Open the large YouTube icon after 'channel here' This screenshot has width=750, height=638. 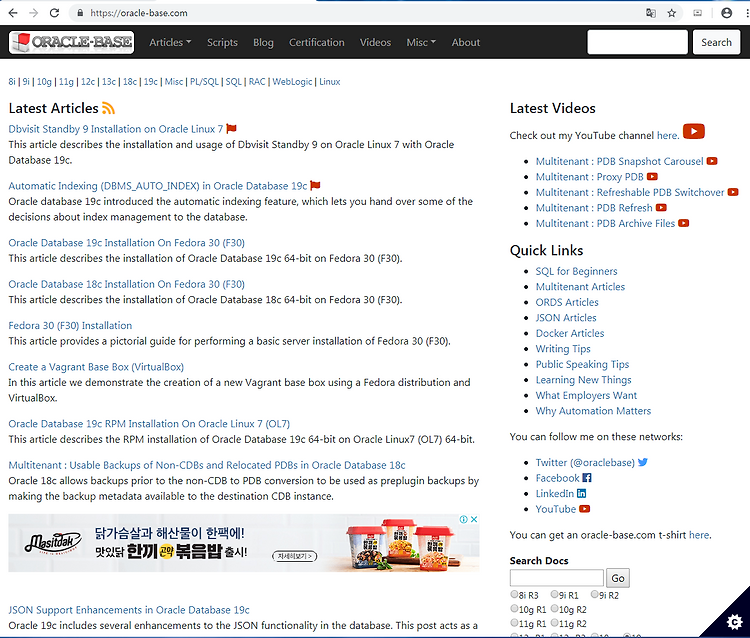coord(694,131)
